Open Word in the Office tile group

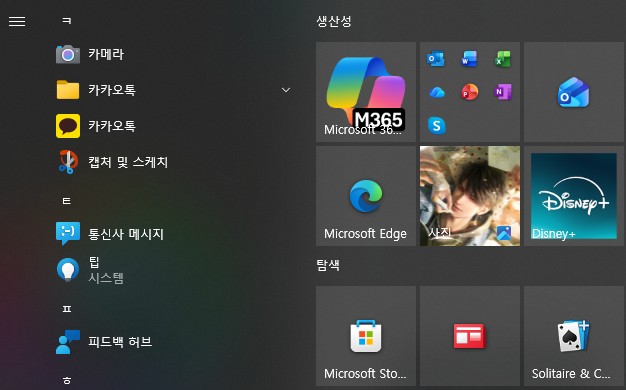pos(469,59)
